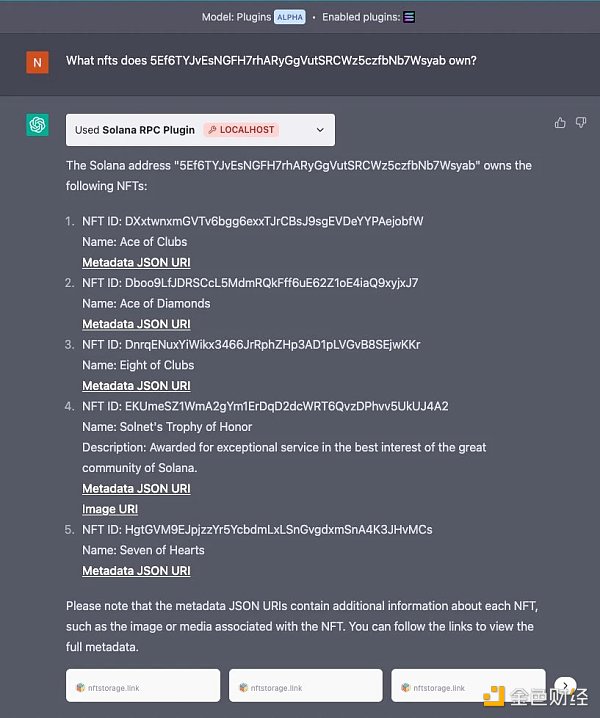Open Metadata JSON URI for Eight of Clubs

pos(136,386)
